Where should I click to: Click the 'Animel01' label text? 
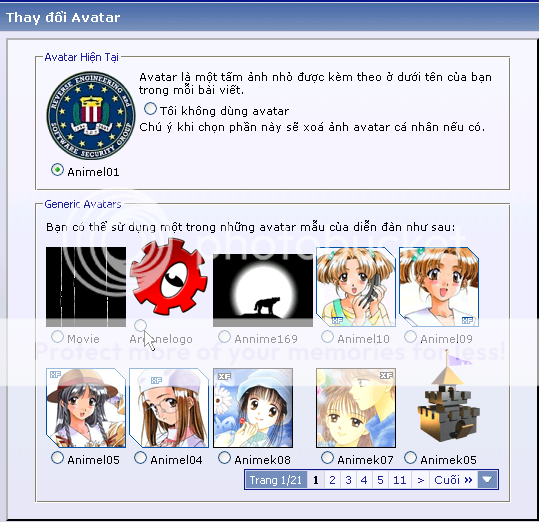(93, 172)
